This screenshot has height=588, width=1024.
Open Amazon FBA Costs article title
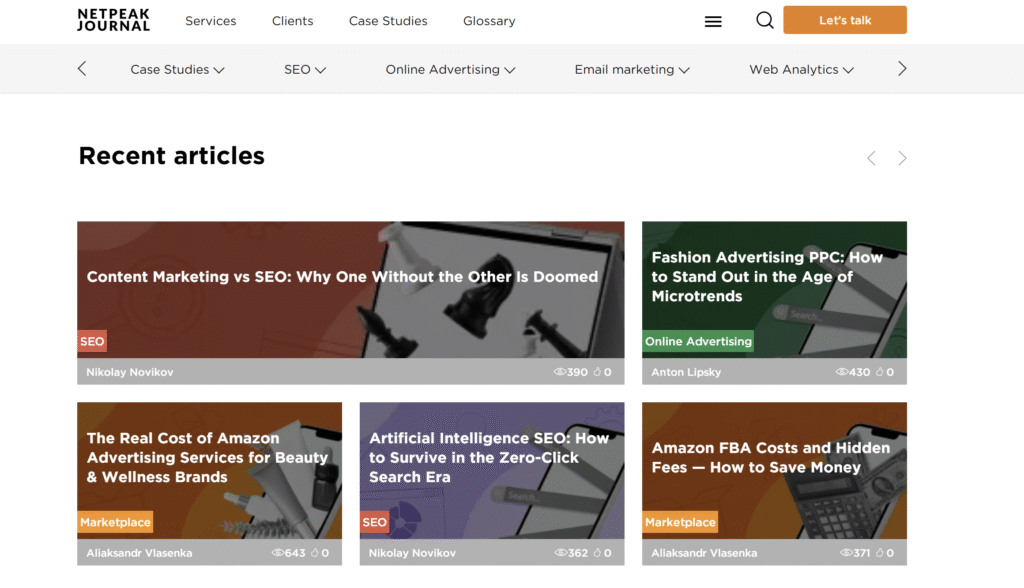coord(771,458)
